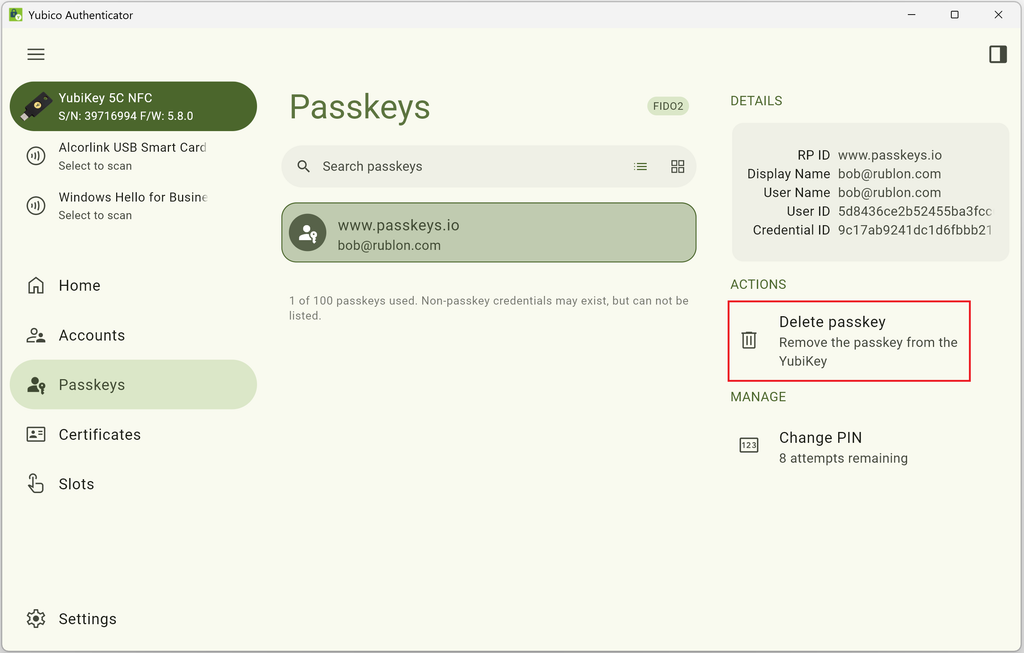Open the Certificates section
The width and height of the screenshot is (1024, 653).
pos(133,434)
